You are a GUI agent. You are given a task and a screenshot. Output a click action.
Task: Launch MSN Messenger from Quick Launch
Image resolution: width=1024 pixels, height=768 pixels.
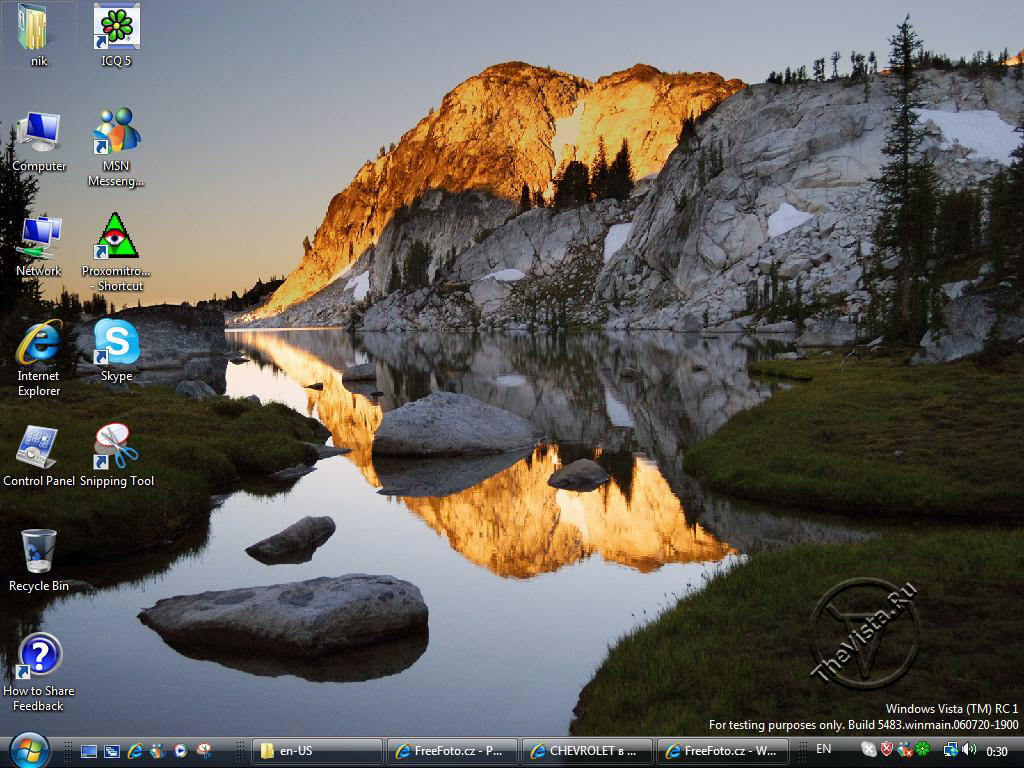tap(157, 751)
